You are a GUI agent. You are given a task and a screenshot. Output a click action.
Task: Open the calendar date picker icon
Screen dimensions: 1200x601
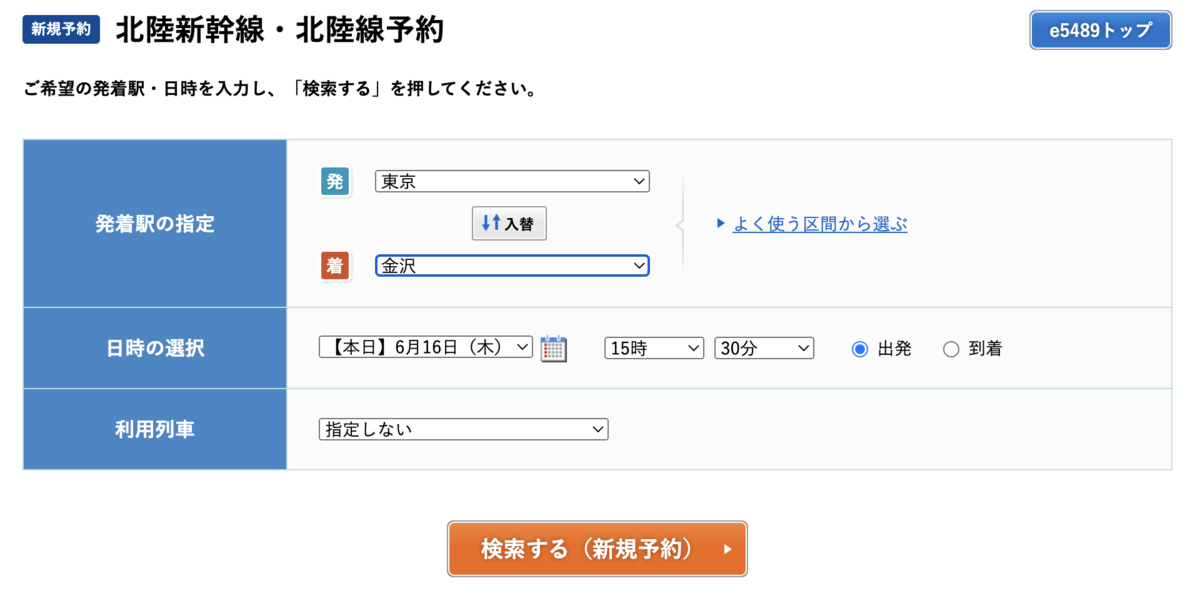point(553,348)
